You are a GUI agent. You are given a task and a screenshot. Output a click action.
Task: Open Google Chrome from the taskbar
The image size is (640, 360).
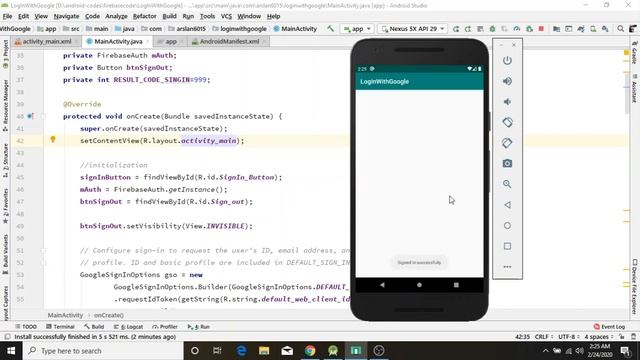[x=310, y=351]
